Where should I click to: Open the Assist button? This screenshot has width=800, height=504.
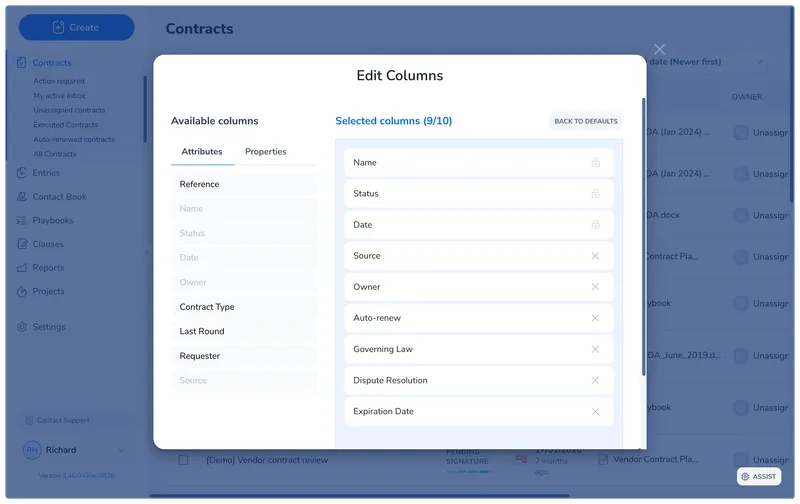point(759,476)
